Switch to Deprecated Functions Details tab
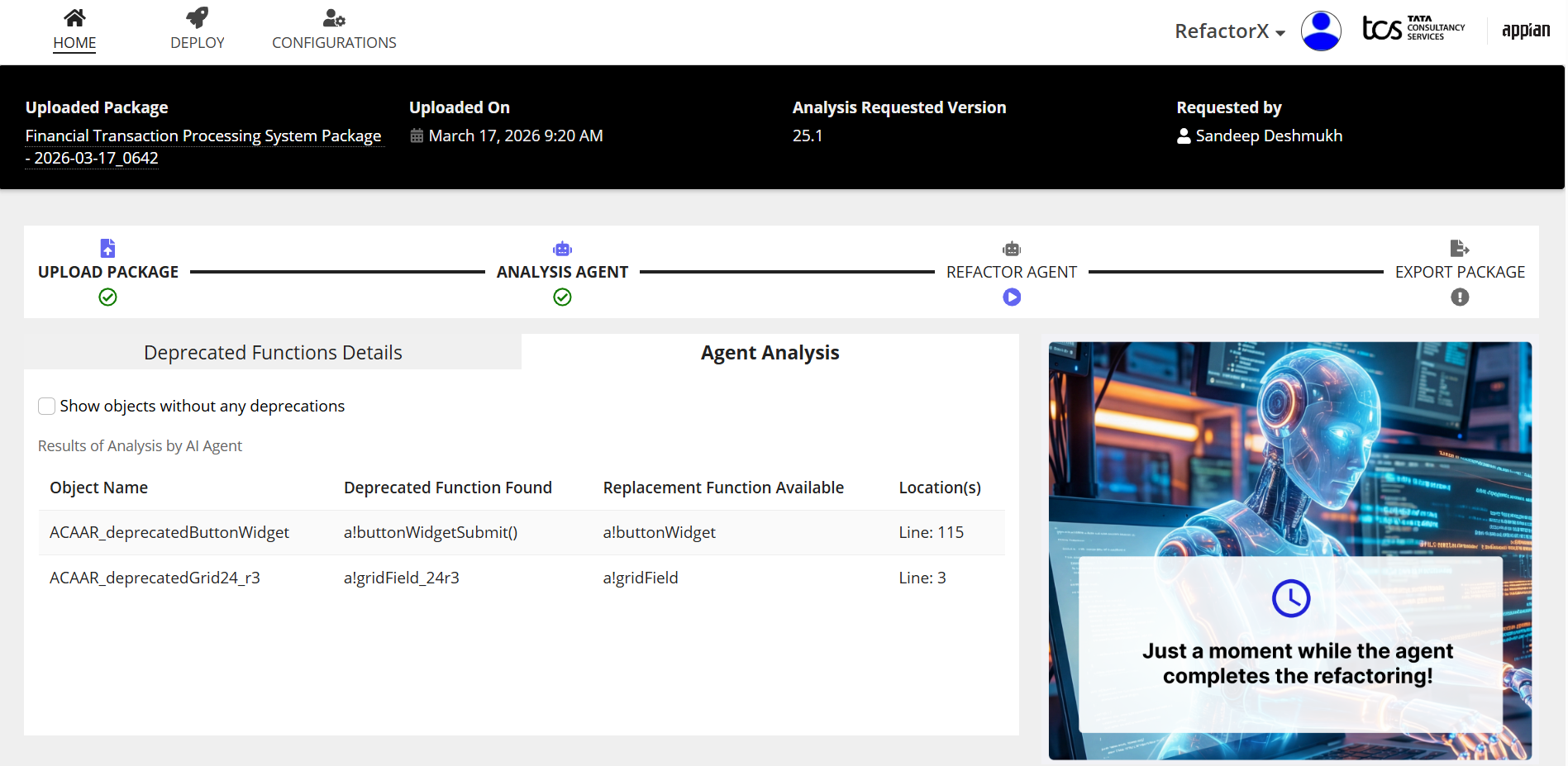This screenshot has height=766, width=1568. [273, 353]
